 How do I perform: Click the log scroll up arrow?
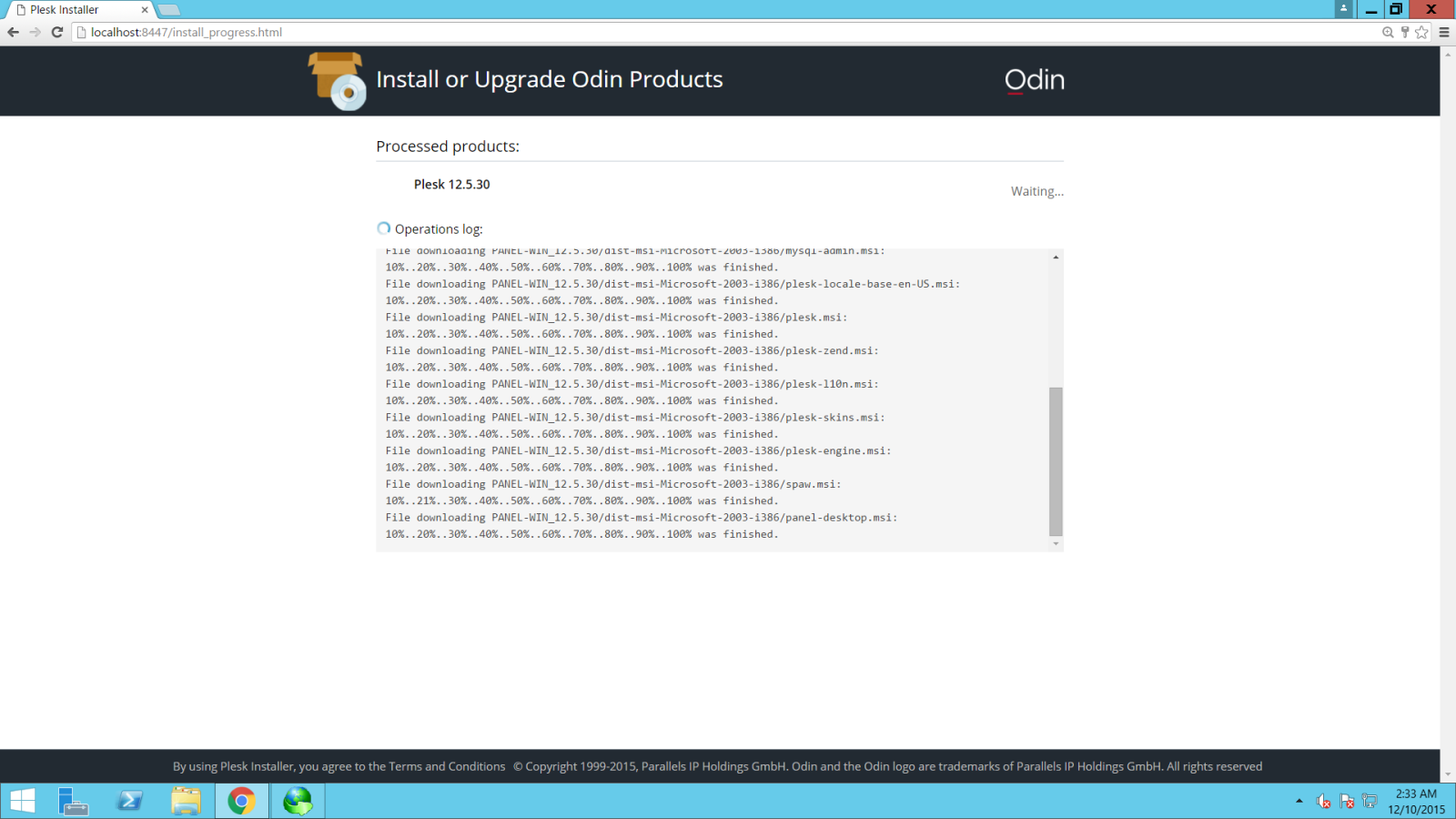[x=1056, y=258]
